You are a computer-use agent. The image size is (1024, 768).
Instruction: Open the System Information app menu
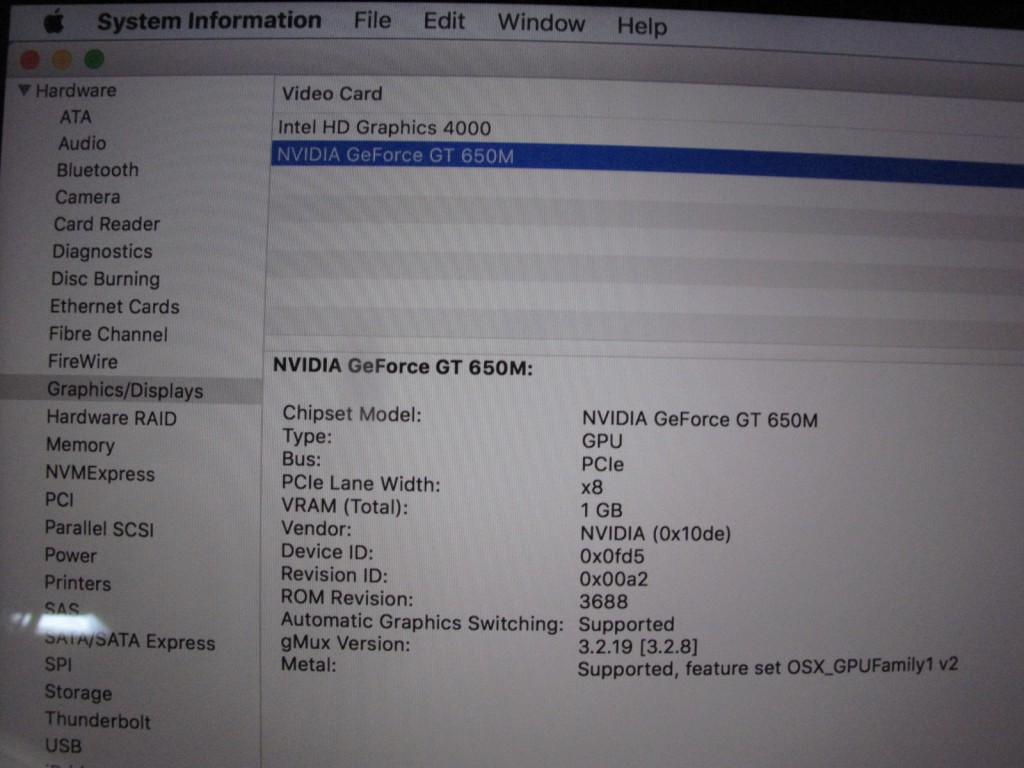click(x=209, y=21)
